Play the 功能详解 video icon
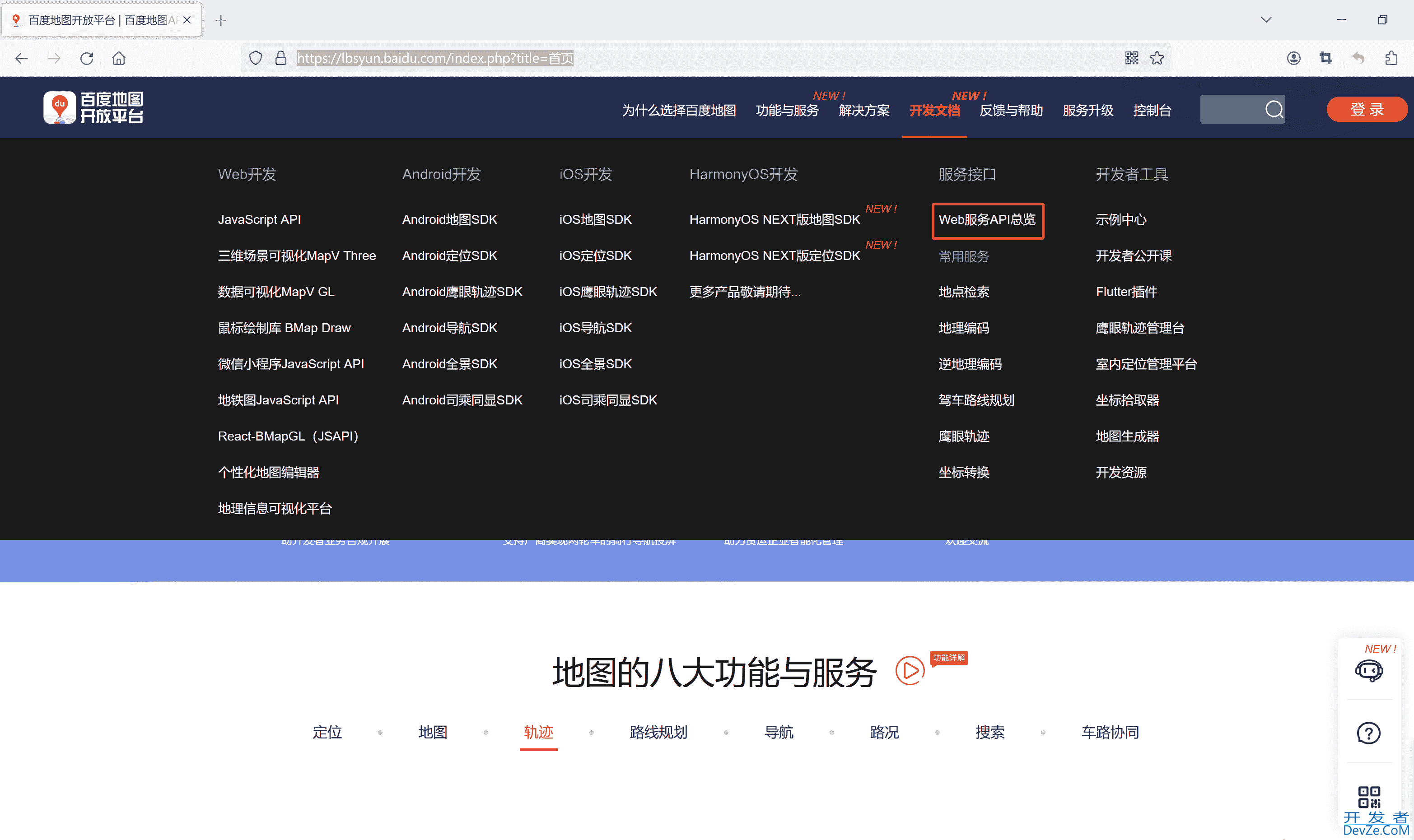This screenshot has height=840, width=1414. tap(910, 671)
